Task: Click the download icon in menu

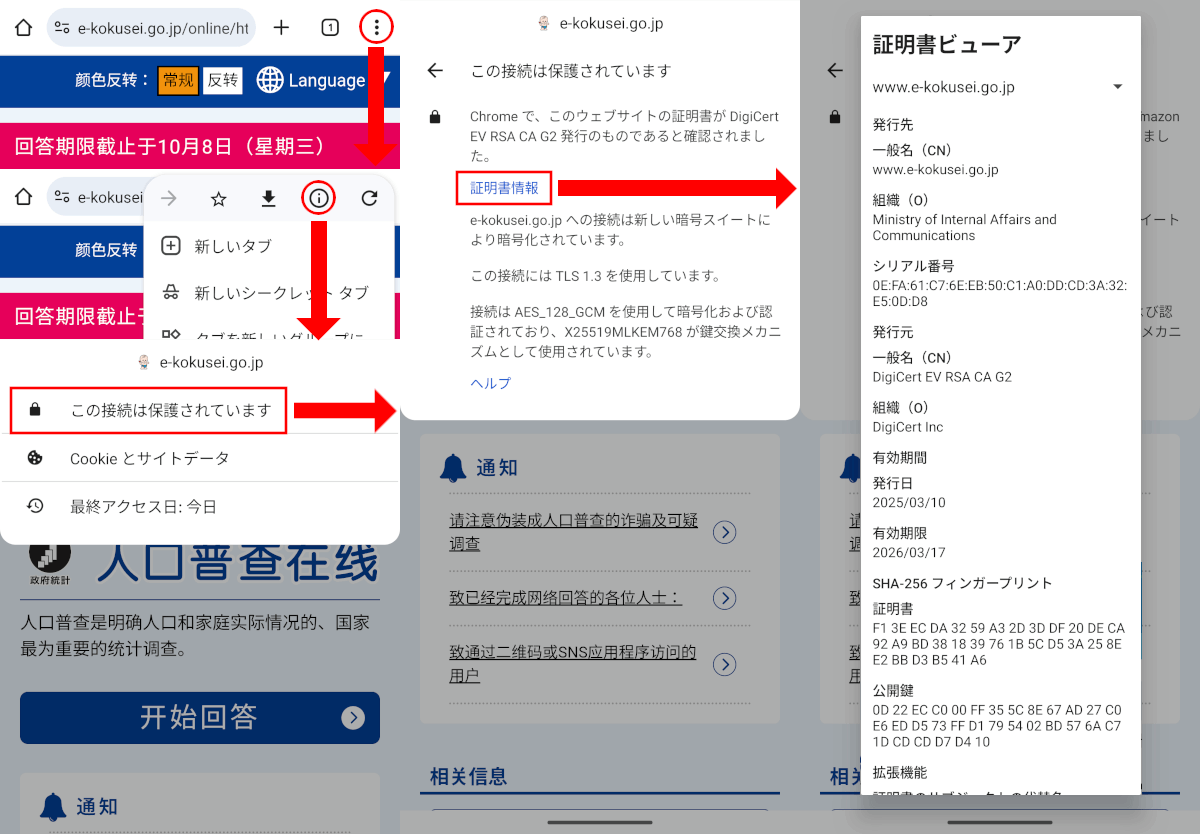Action: [x=268, y=199]
